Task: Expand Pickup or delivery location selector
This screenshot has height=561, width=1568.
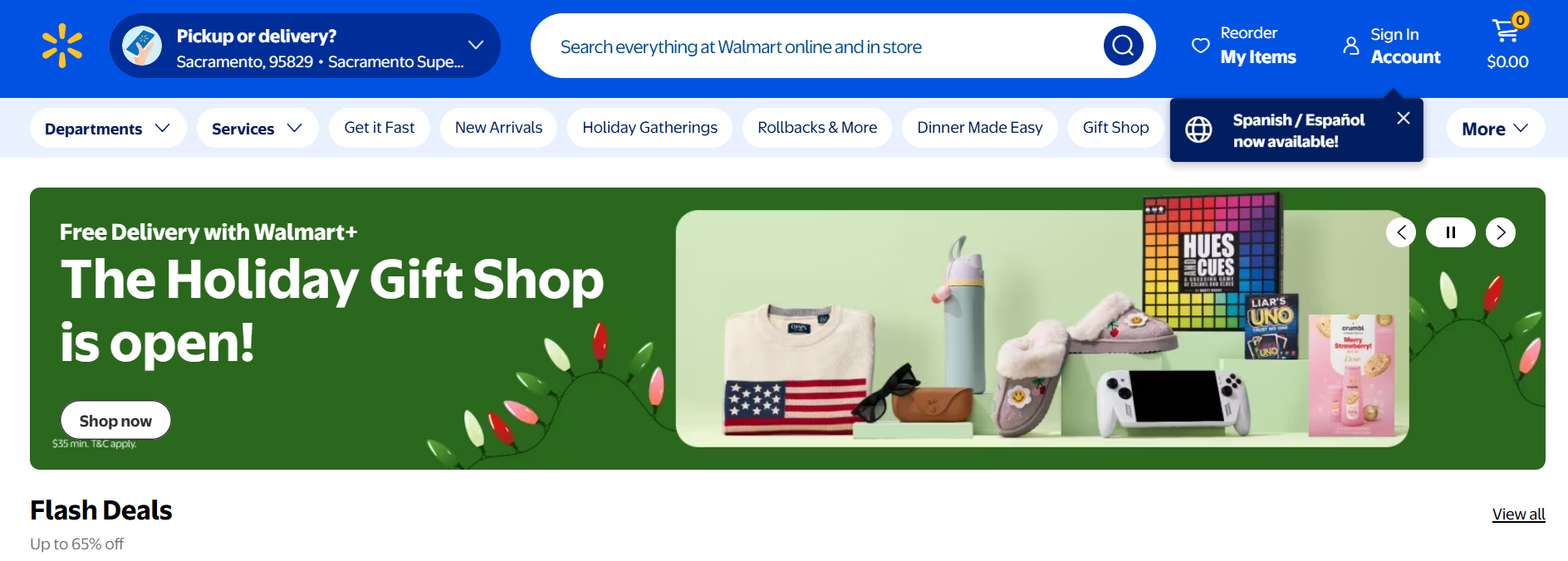Action: (305, 46)
